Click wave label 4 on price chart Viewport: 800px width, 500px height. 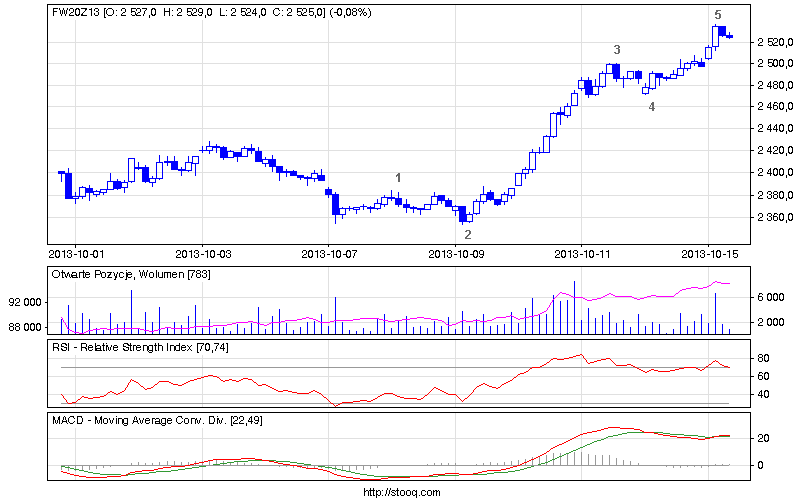(652, 107)
